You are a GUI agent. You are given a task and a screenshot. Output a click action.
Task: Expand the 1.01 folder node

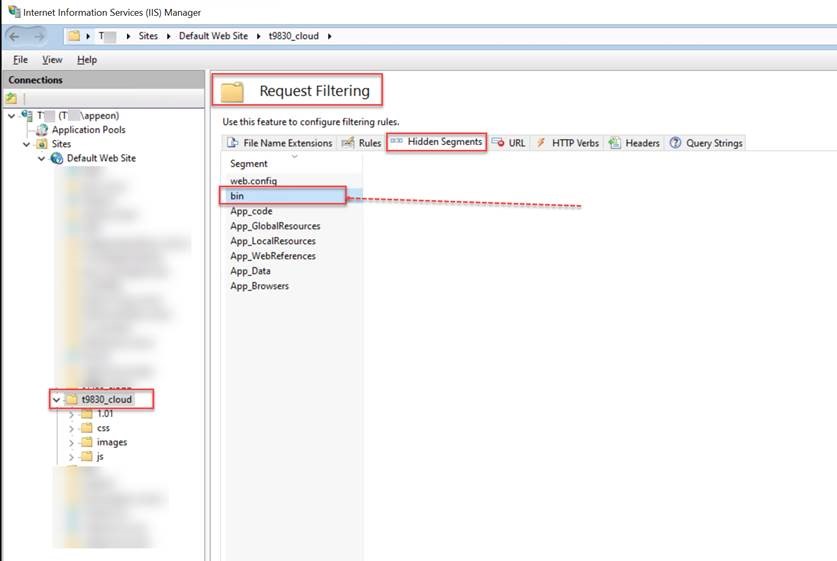pos(72,414)
